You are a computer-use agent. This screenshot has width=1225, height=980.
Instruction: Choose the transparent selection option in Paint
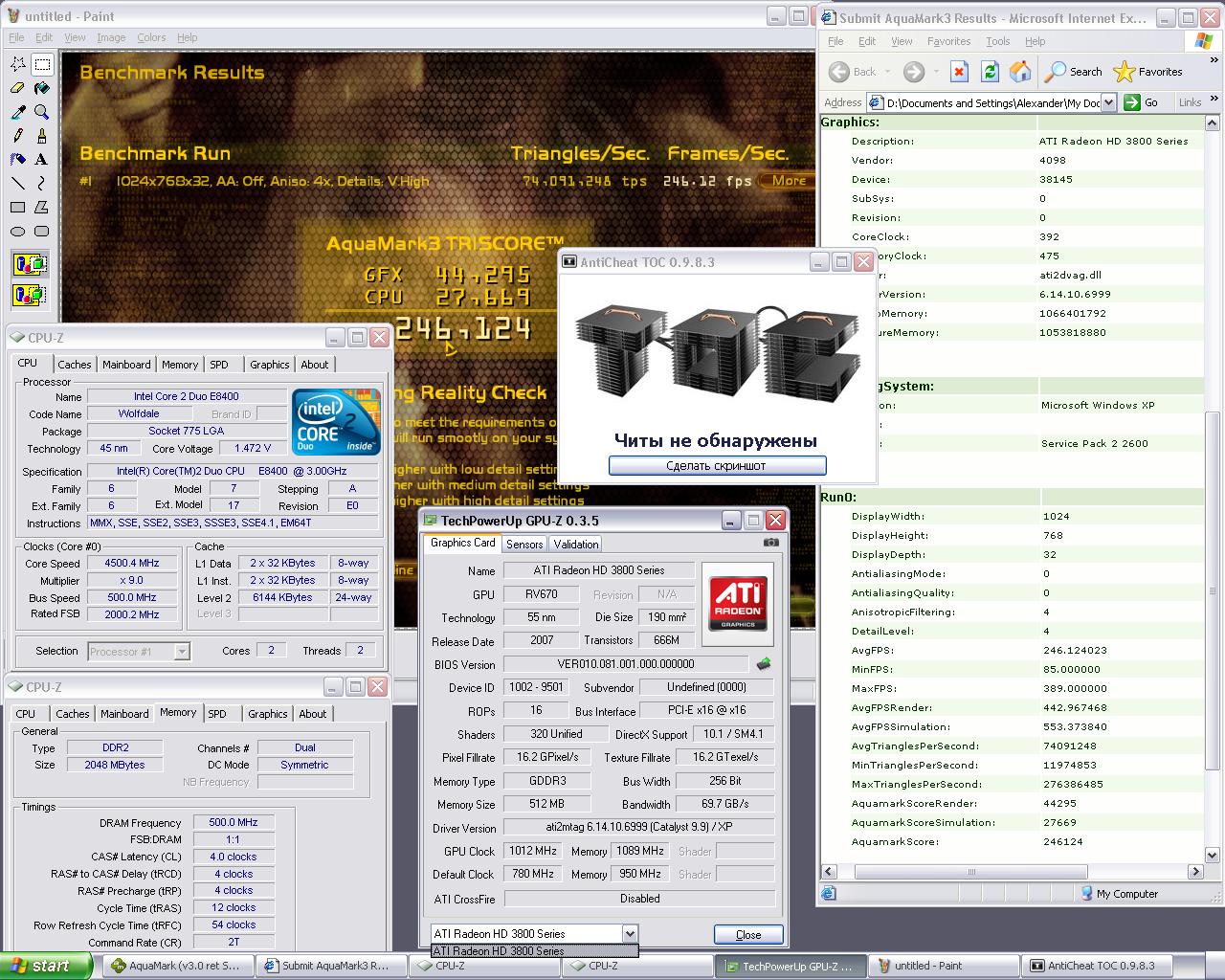point(30,294)
